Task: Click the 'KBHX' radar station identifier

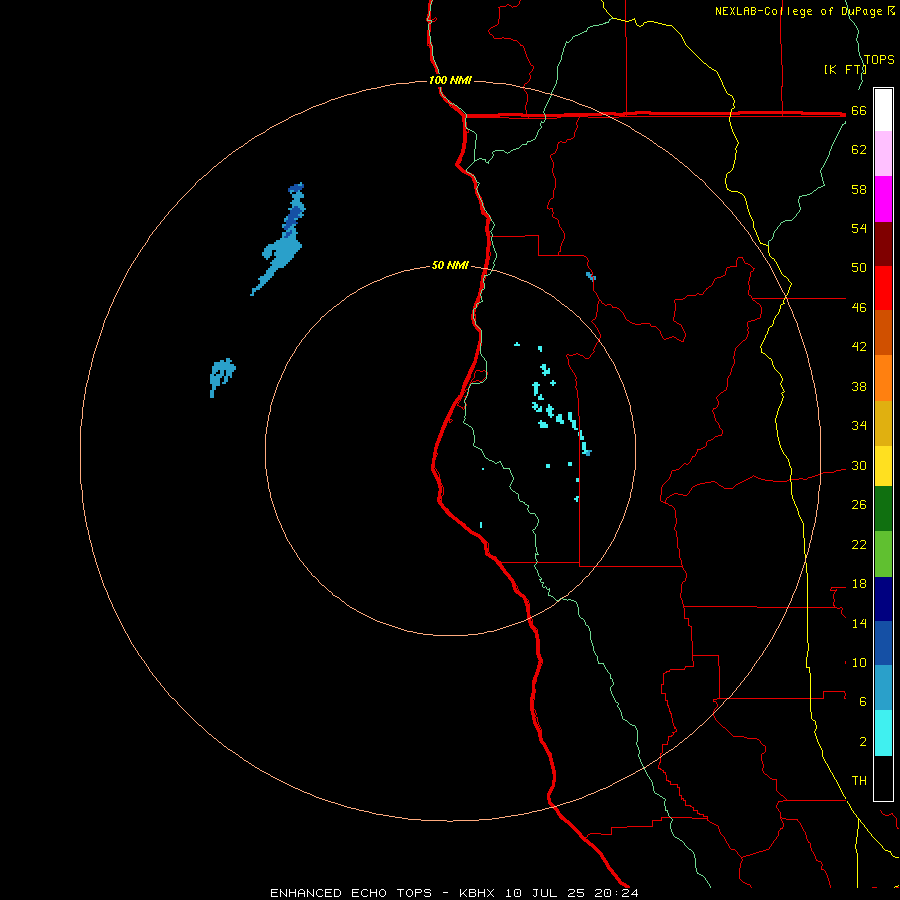Action: tap(476, 893)
